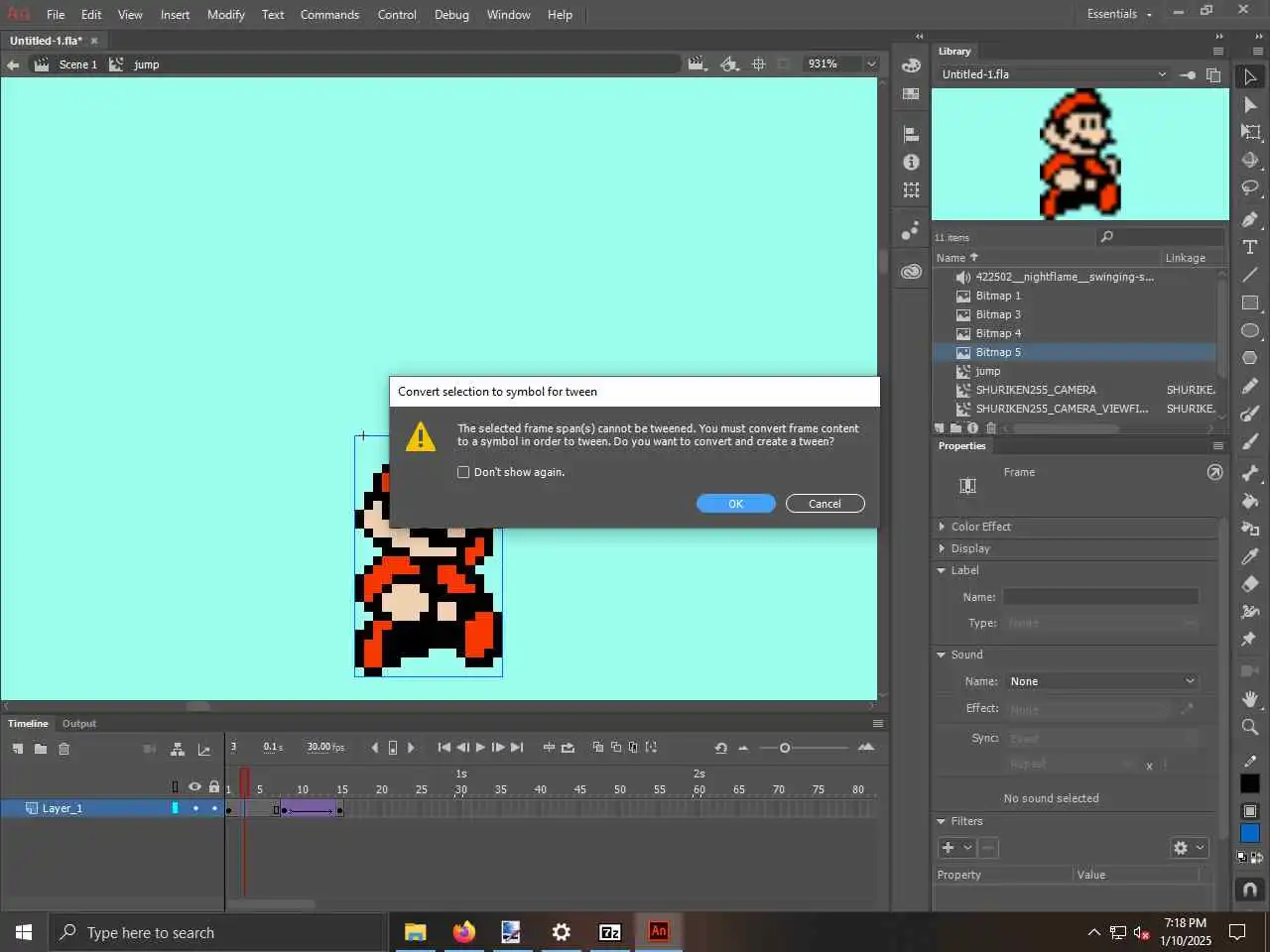Select the PolyStar hexagon tool
1270x952 pixels.
[x=1250, y=358]
